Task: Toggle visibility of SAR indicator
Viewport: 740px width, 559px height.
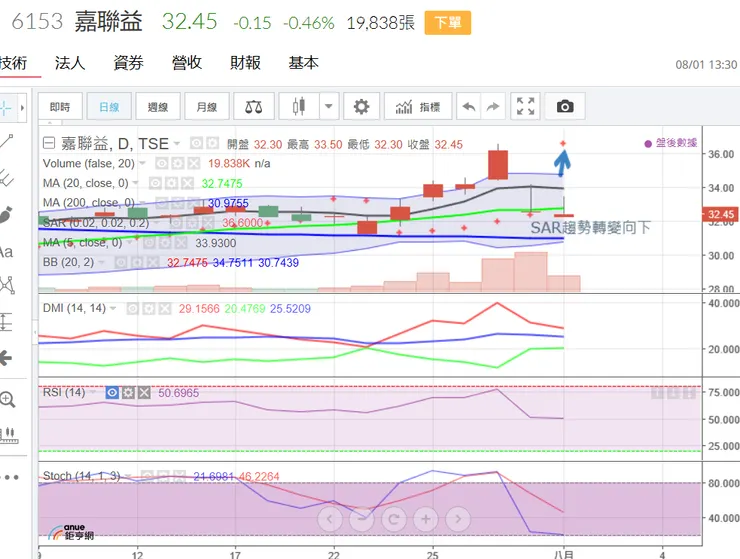Action: coord(176,222)
